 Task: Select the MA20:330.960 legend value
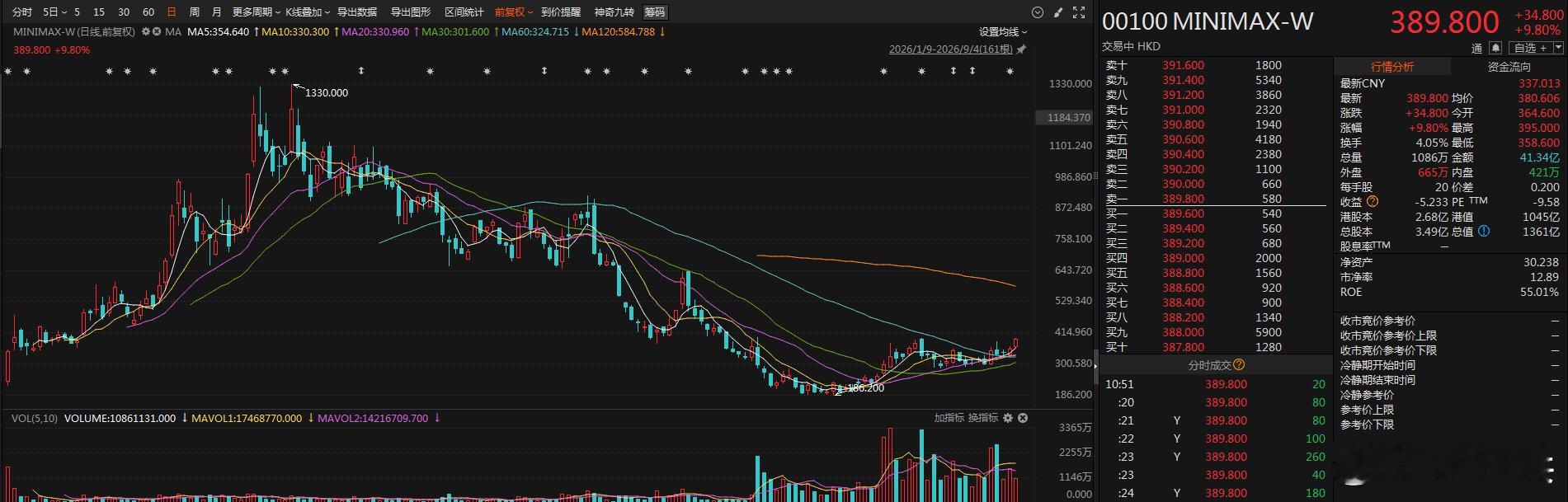(x=375, y=31)
